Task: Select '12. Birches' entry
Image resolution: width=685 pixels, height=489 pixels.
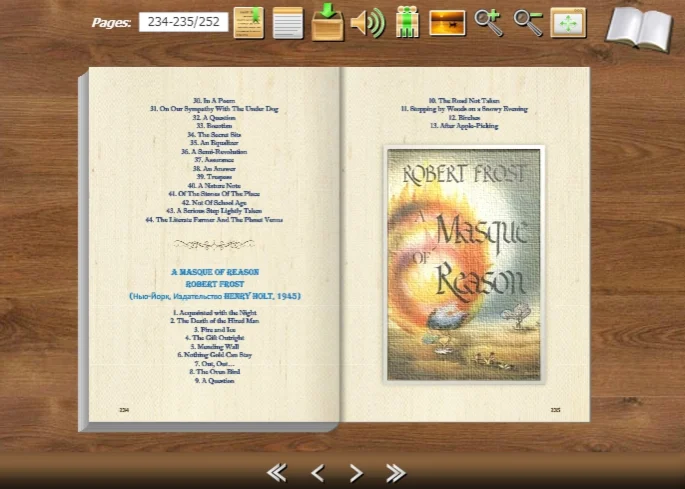Action: coord(464,118)
